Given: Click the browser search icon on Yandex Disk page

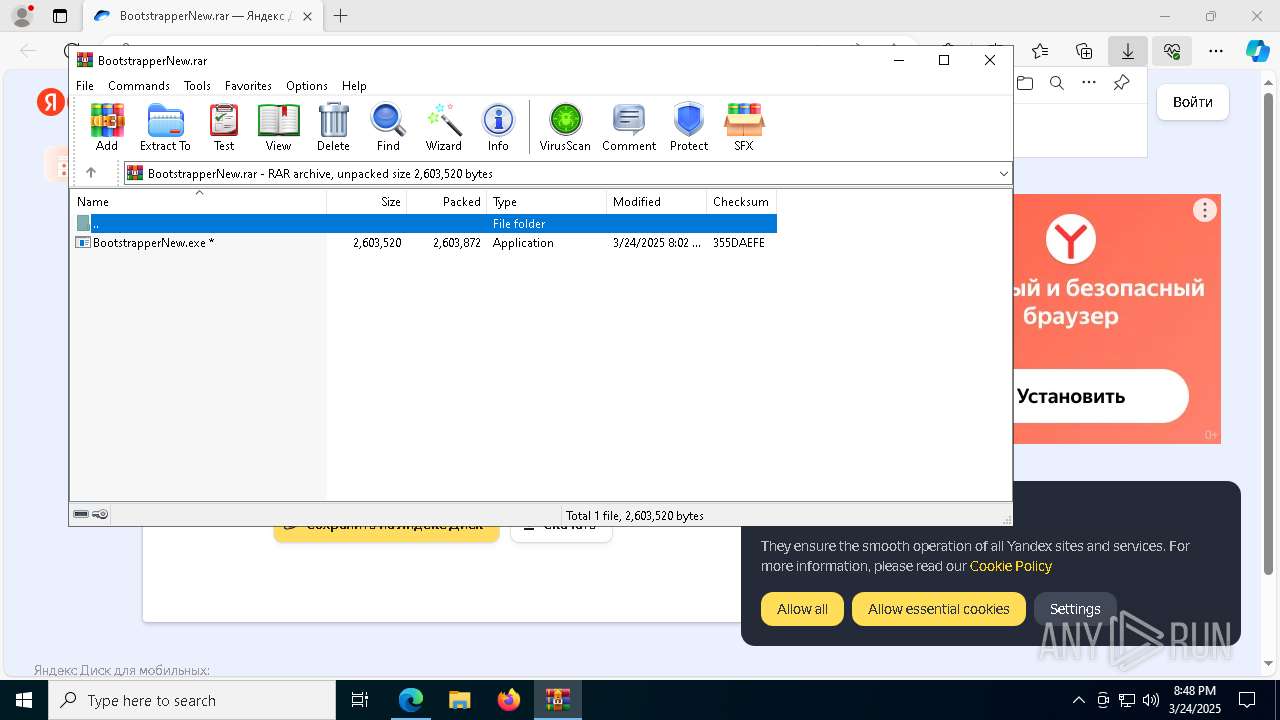Looking at the screenshot, I should 1057,83.
